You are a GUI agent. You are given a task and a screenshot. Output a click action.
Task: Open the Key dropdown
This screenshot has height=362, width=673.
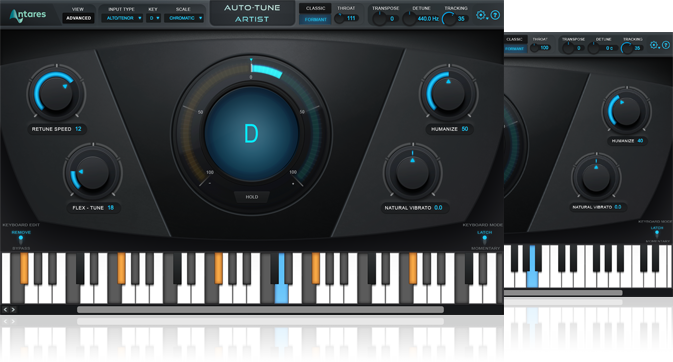154,18
